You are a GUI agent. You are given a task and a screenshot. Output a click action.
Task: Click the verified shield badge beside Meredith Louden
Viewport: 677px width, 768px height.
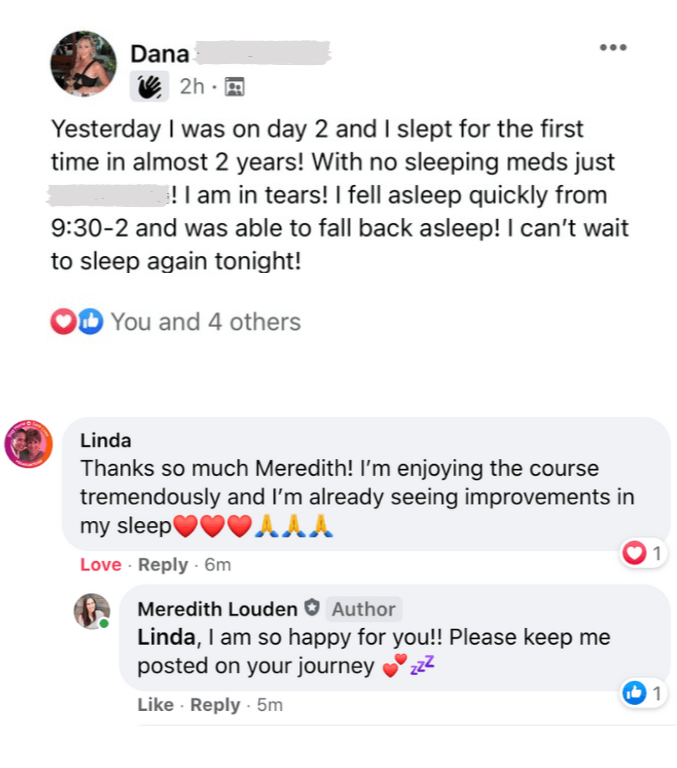[x=312, y=608]
